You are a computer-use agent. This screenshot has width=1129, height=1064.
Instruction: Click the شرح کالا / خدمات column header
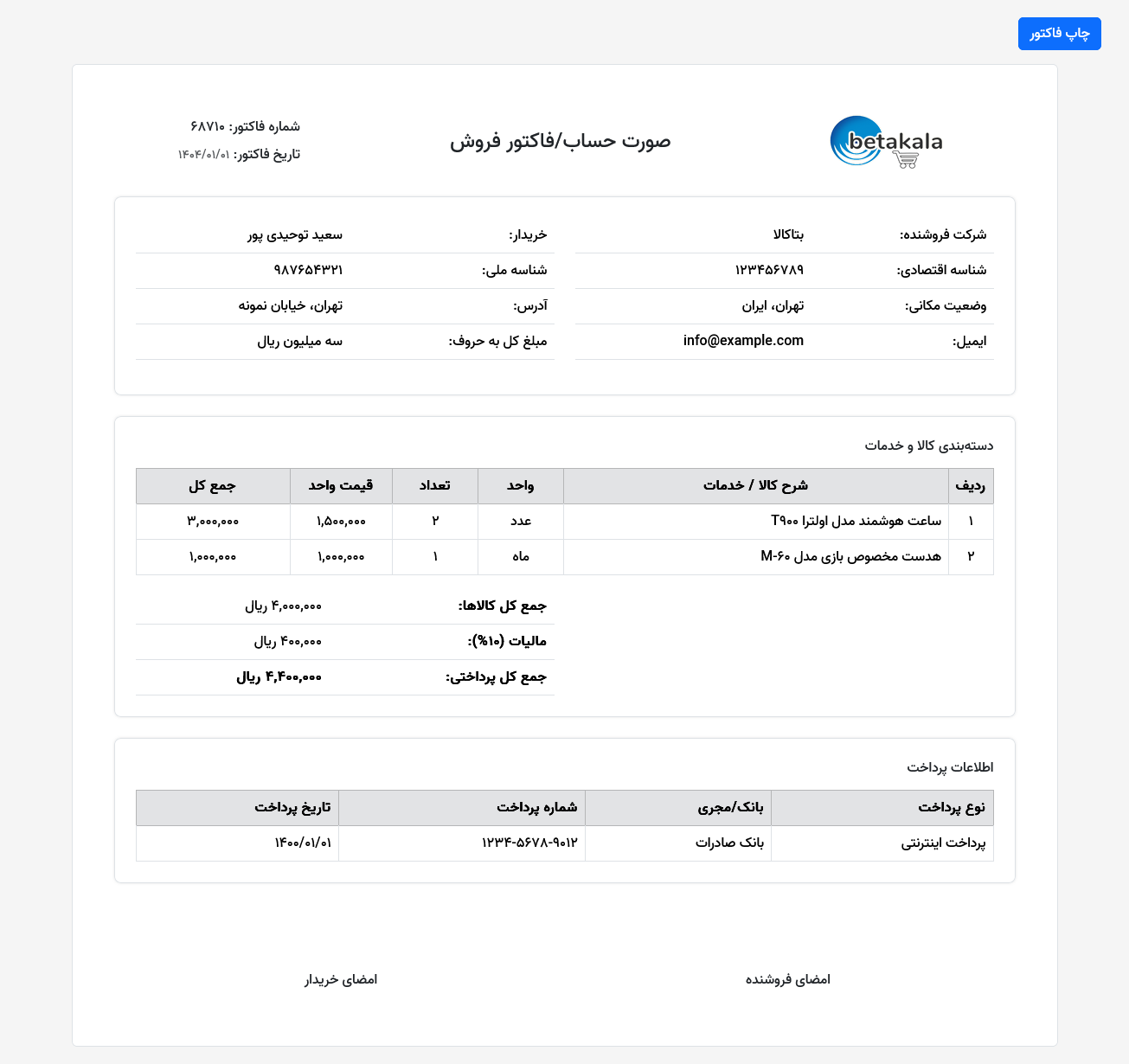click(x=755, y=485)
